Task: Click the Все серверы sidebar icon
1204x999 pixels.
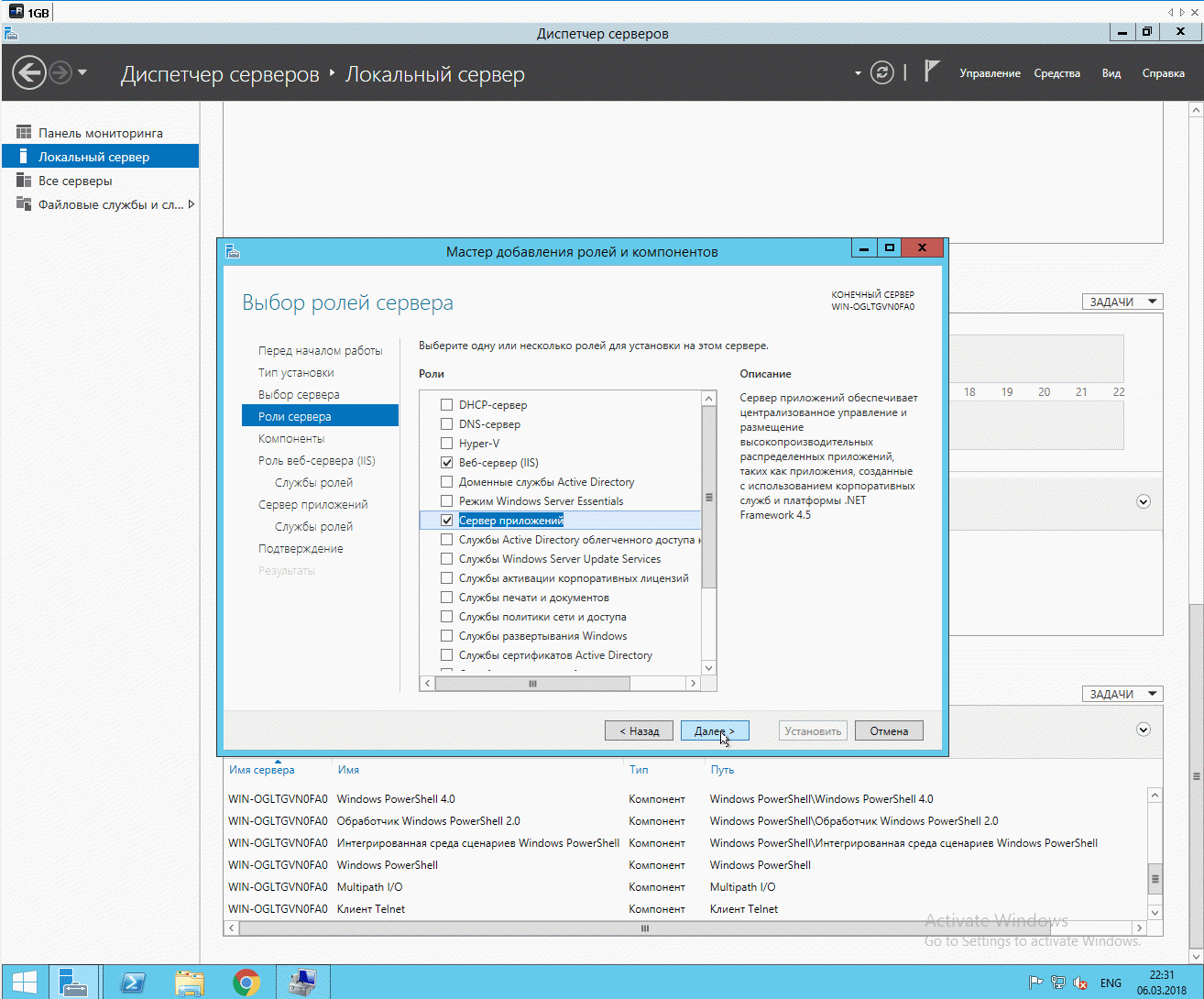Action: pos(24,181)
